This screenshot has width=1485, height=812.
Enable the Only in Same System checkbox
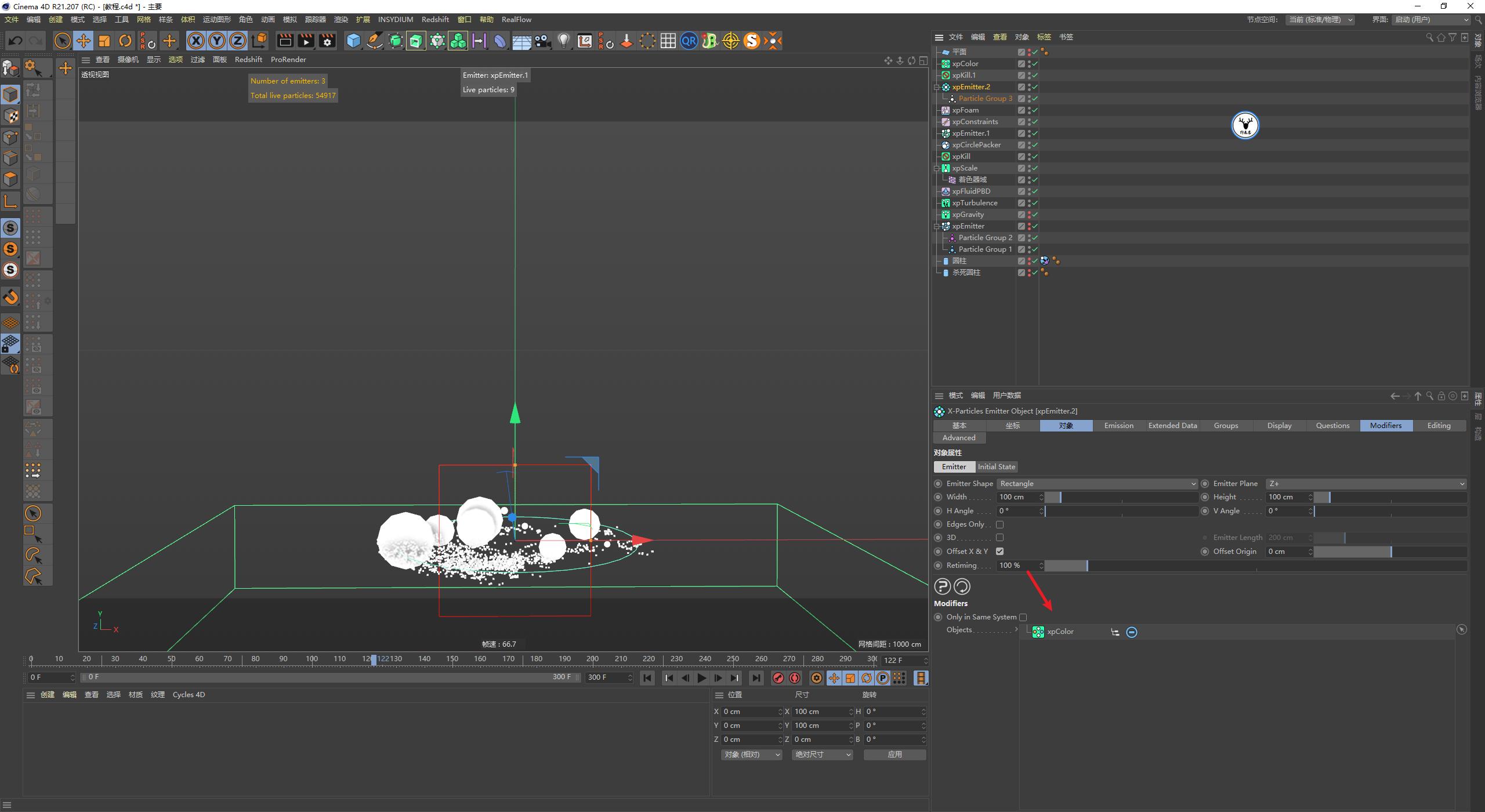1023,617
